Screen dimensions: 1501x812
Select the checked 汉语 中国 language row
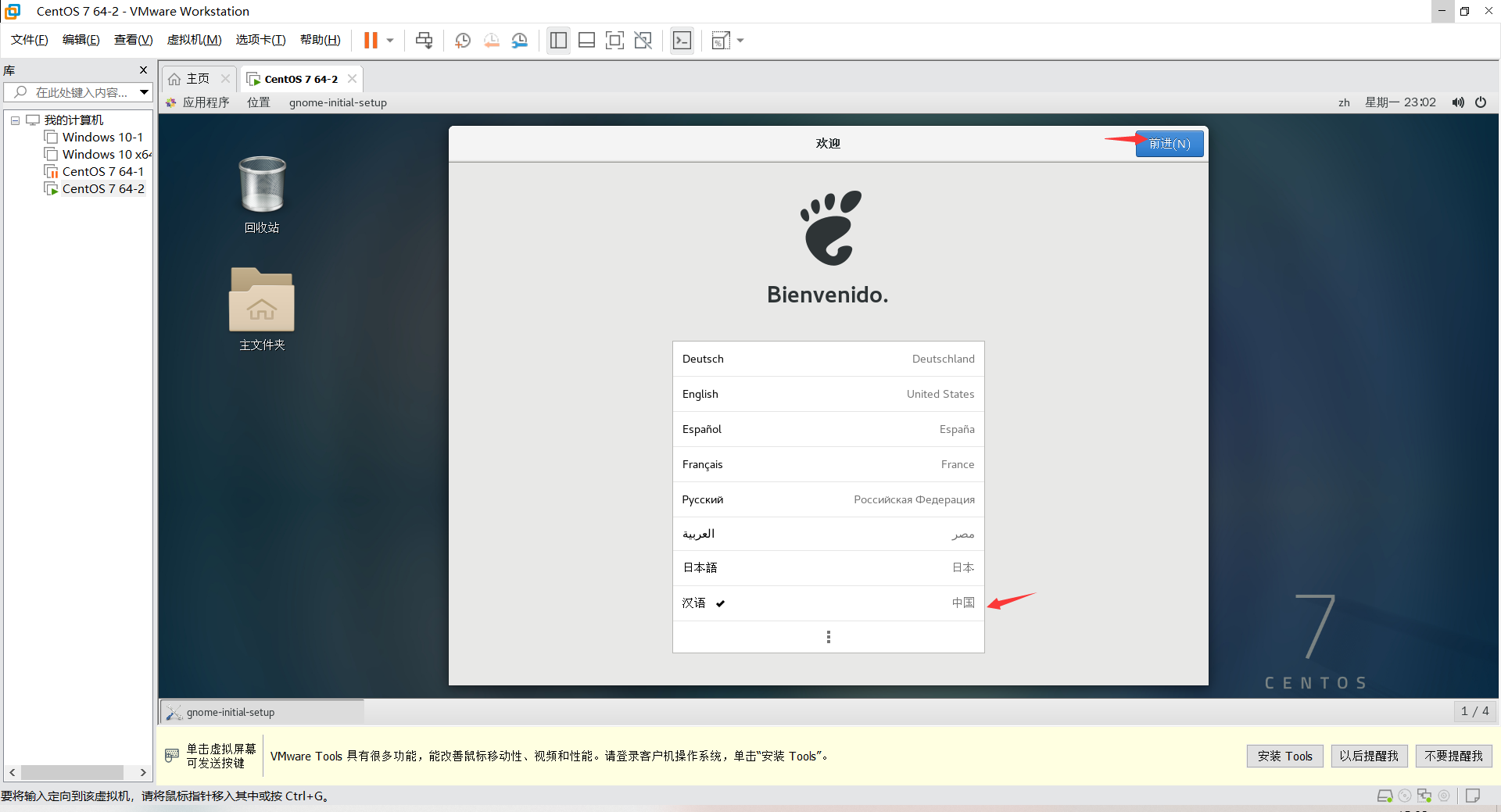pos(828,603)
